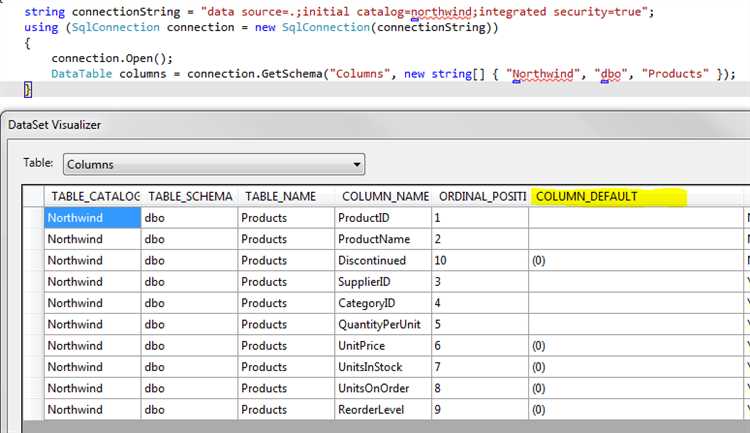Click ordinal position 5 in QuantityPerUnit row
The image size is (750, 433).
click(x=480, y=324)
